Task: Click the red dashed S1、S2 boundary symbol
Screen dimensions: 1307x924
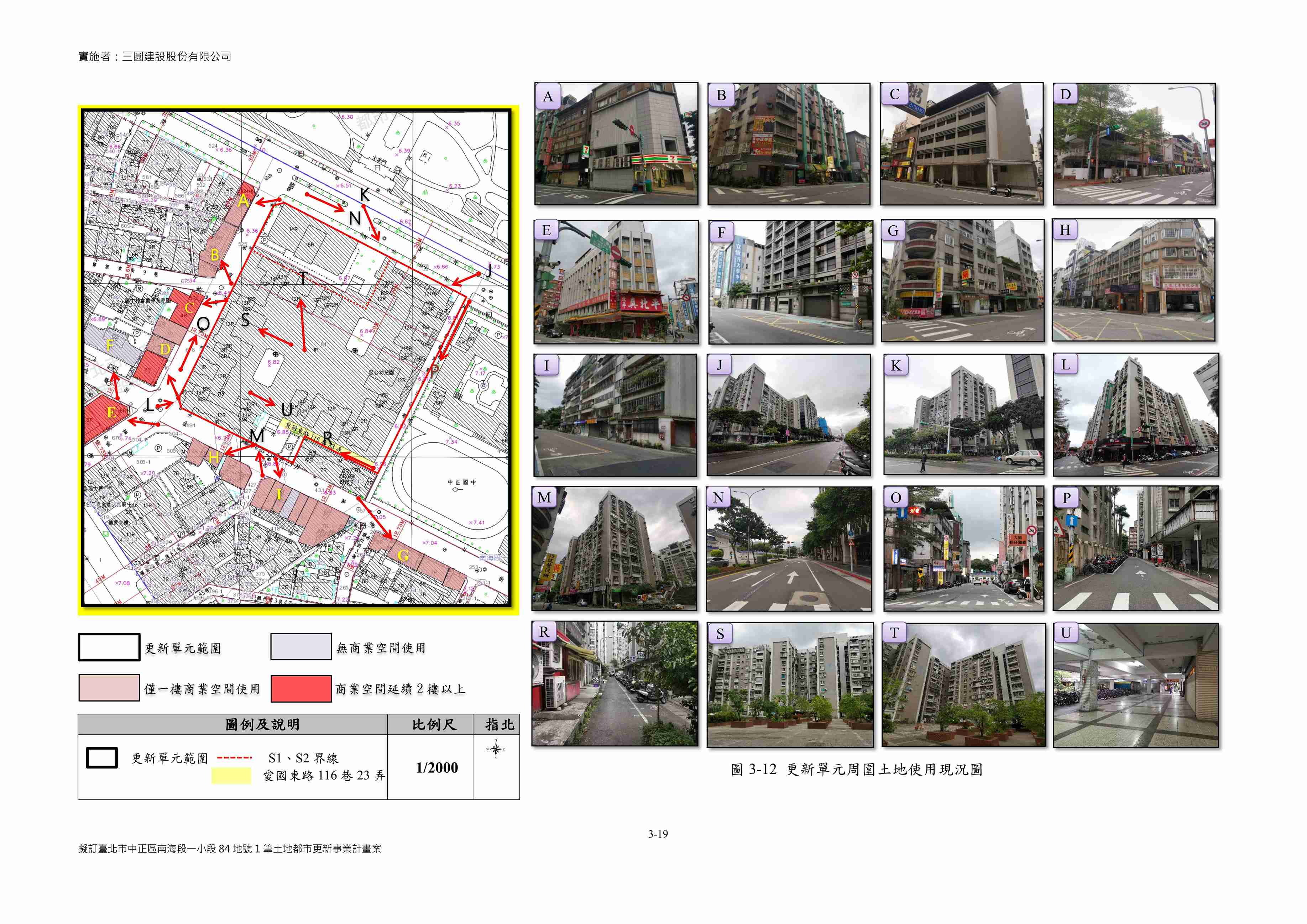Action: click(x=235, y=758)
